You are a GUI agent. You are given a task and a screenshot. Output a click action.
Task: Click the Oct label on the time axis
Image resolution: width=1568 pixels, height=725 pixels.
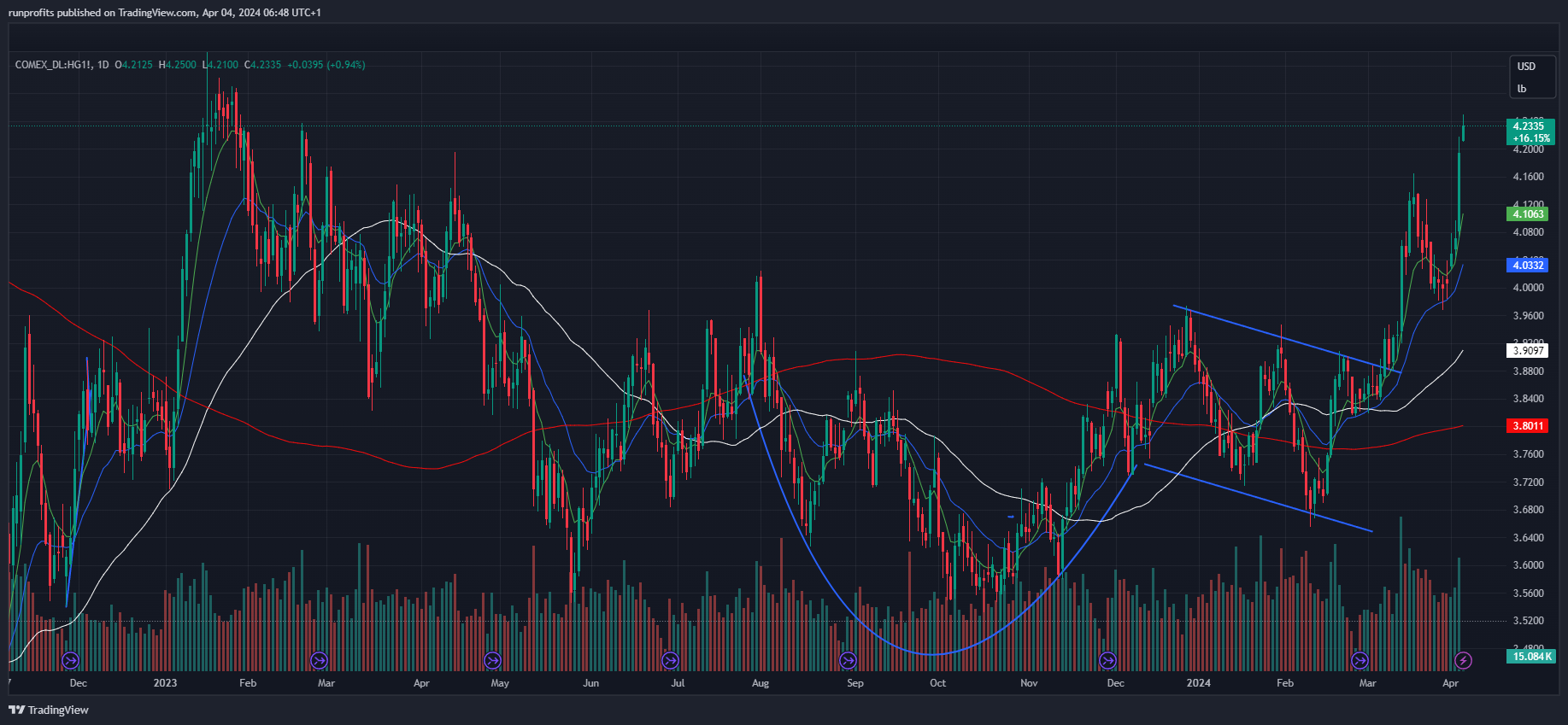(937, 683)
